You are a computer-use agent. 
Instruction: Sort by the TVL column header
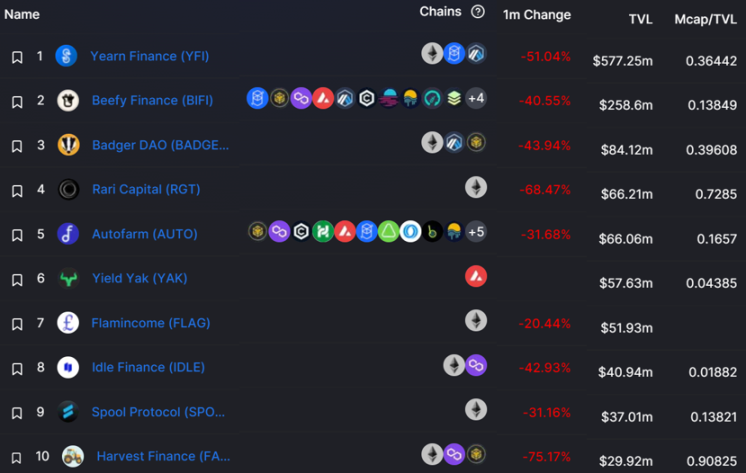tap(640, 19)
